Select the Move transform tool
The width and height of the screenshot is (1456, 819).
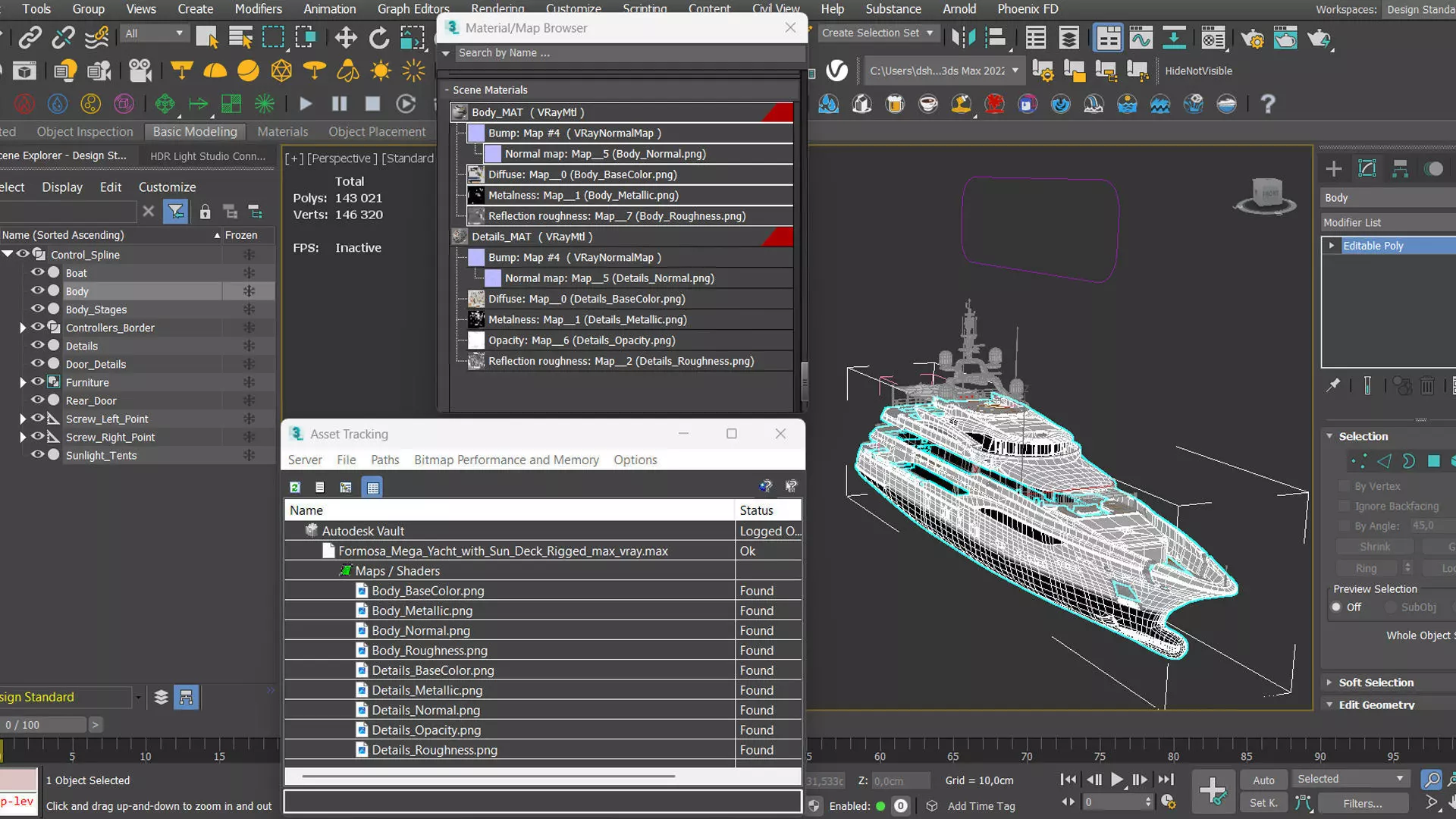coord(346,37)
